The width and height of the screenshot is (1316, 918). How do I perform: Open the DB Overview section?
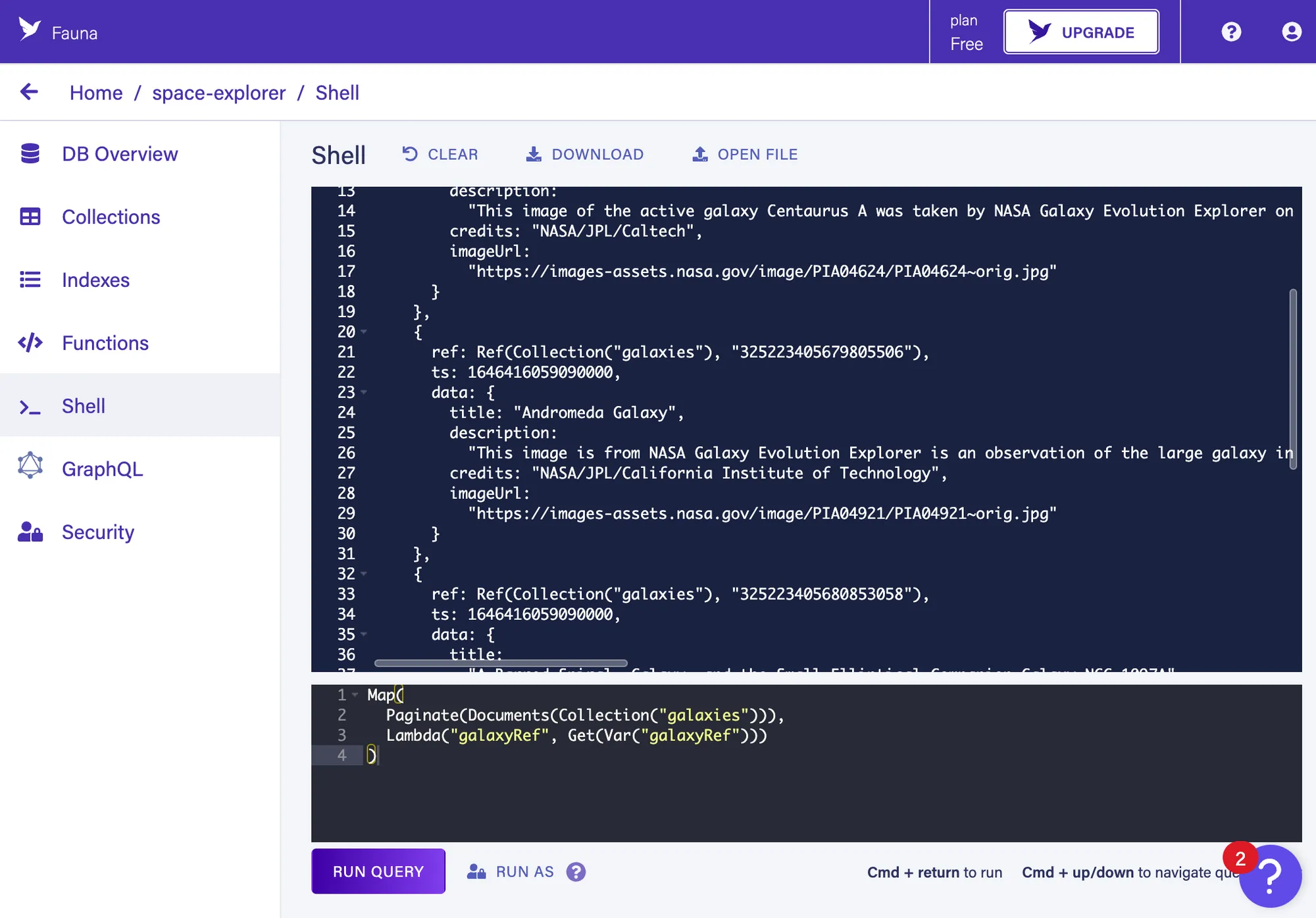tap(119, 153)
